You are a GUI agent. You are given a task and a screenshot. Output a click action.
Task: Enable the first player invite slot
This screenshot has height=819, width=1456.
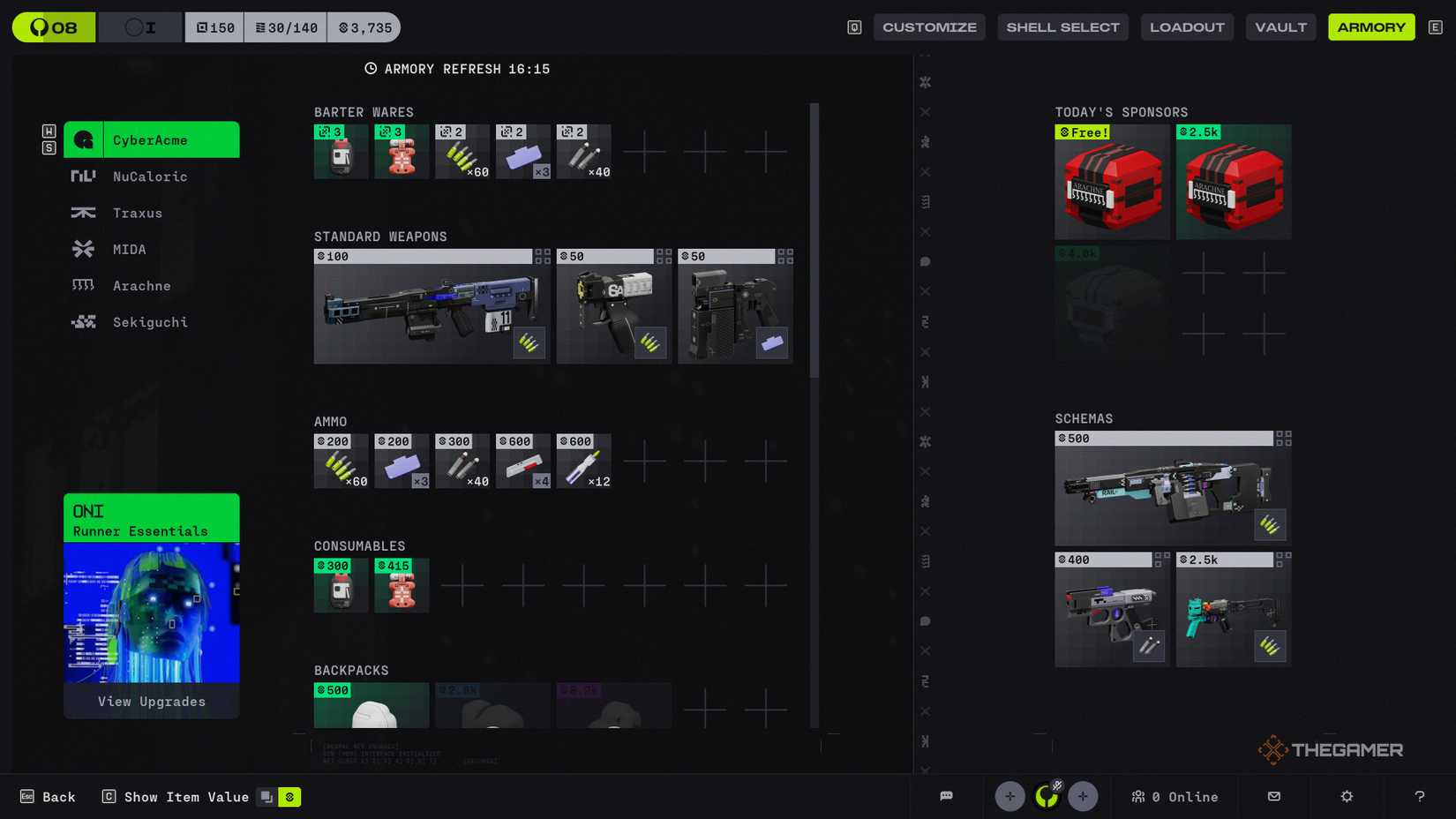tap(1009, 796)
